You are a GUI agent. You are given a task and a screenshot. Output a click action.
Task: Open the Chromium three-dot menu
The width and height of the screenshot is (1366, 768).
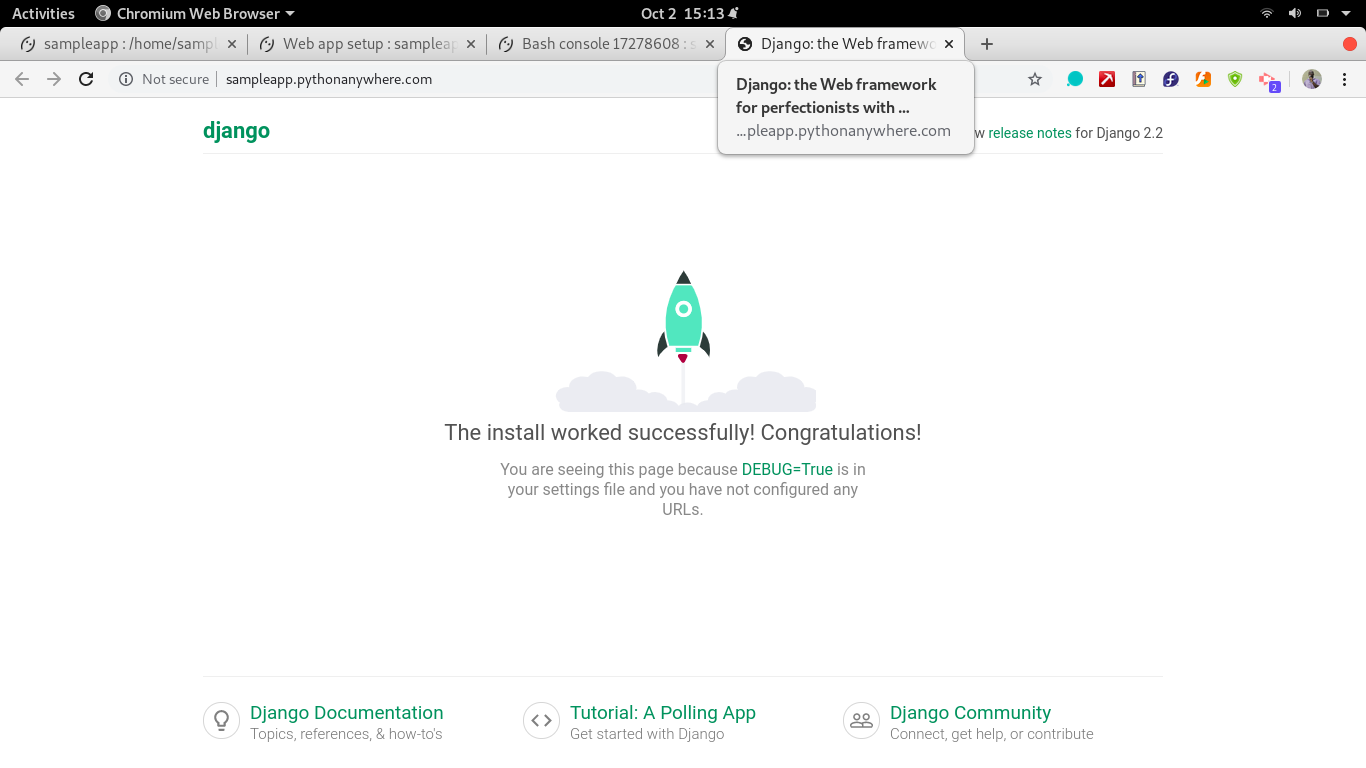point(1344,79)
